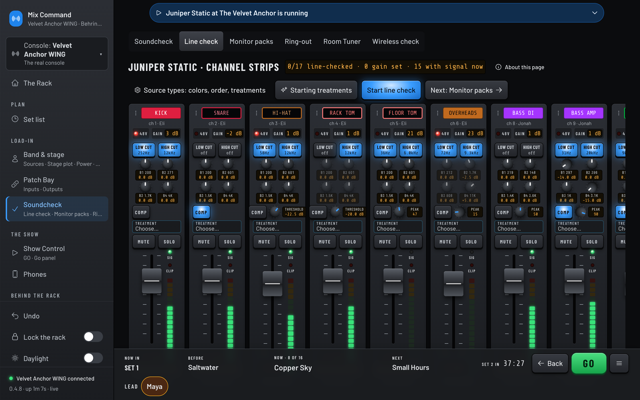This screenshot has height=400, width=640.
Task: Switch to the Ring-out tab
Action: (x=298, y=41)
